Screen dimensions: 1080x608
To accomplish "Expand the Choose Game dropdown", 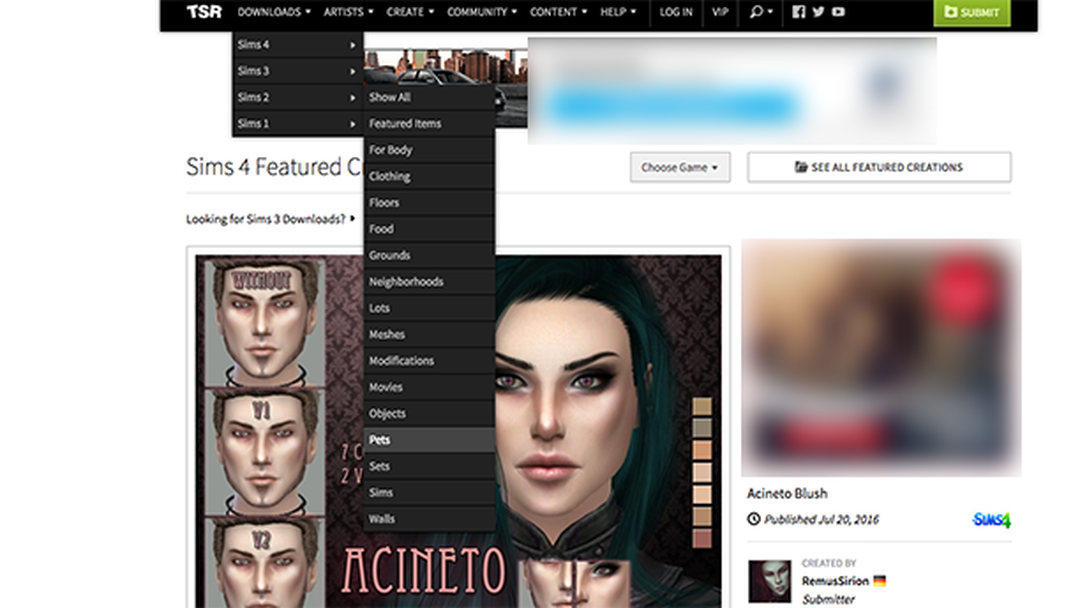I will tap(680, 167).
